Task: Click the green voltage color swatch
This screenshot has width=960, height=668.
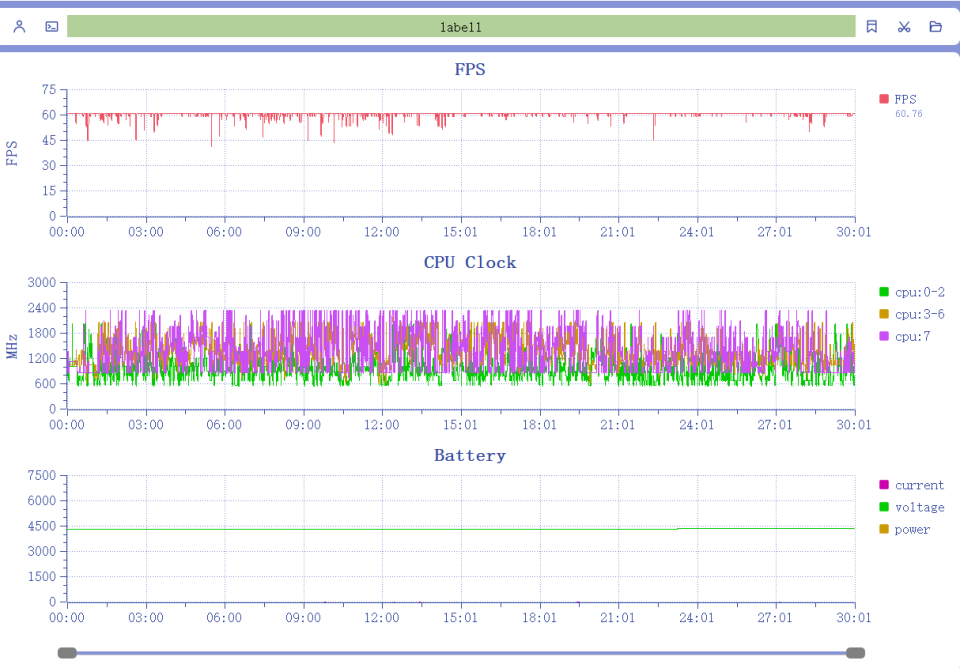Action: tap(884, 506)
